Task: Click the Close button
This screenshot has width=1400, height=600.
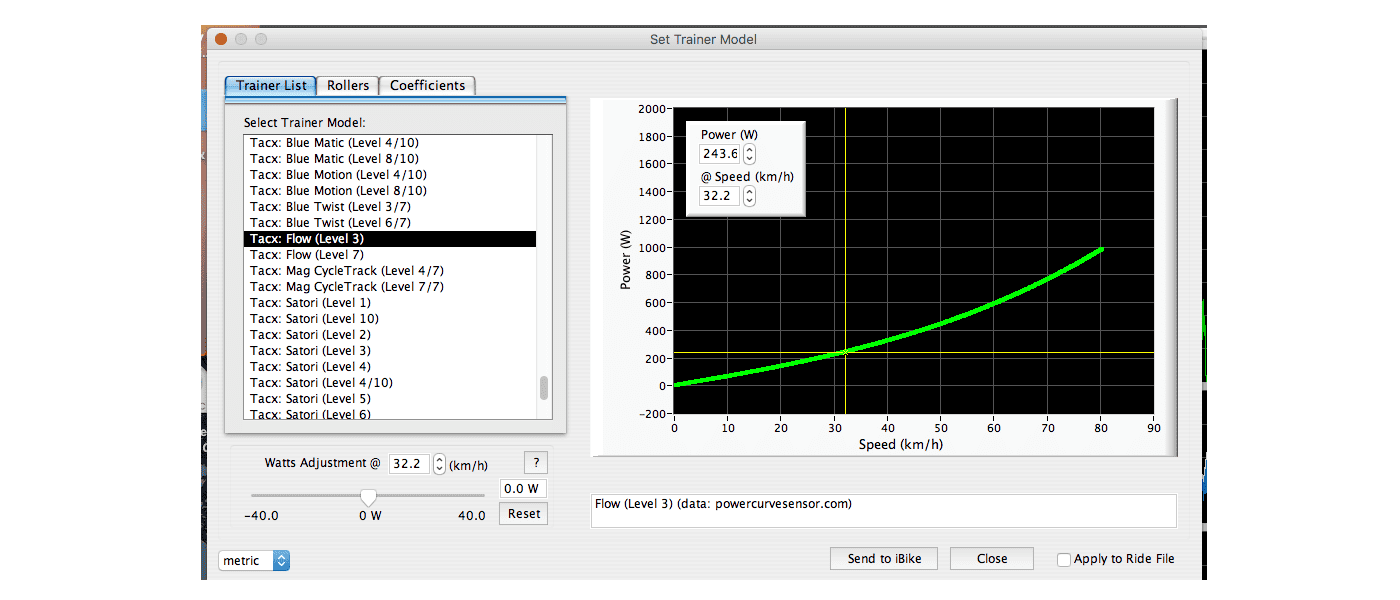Action: coord(991,559)
